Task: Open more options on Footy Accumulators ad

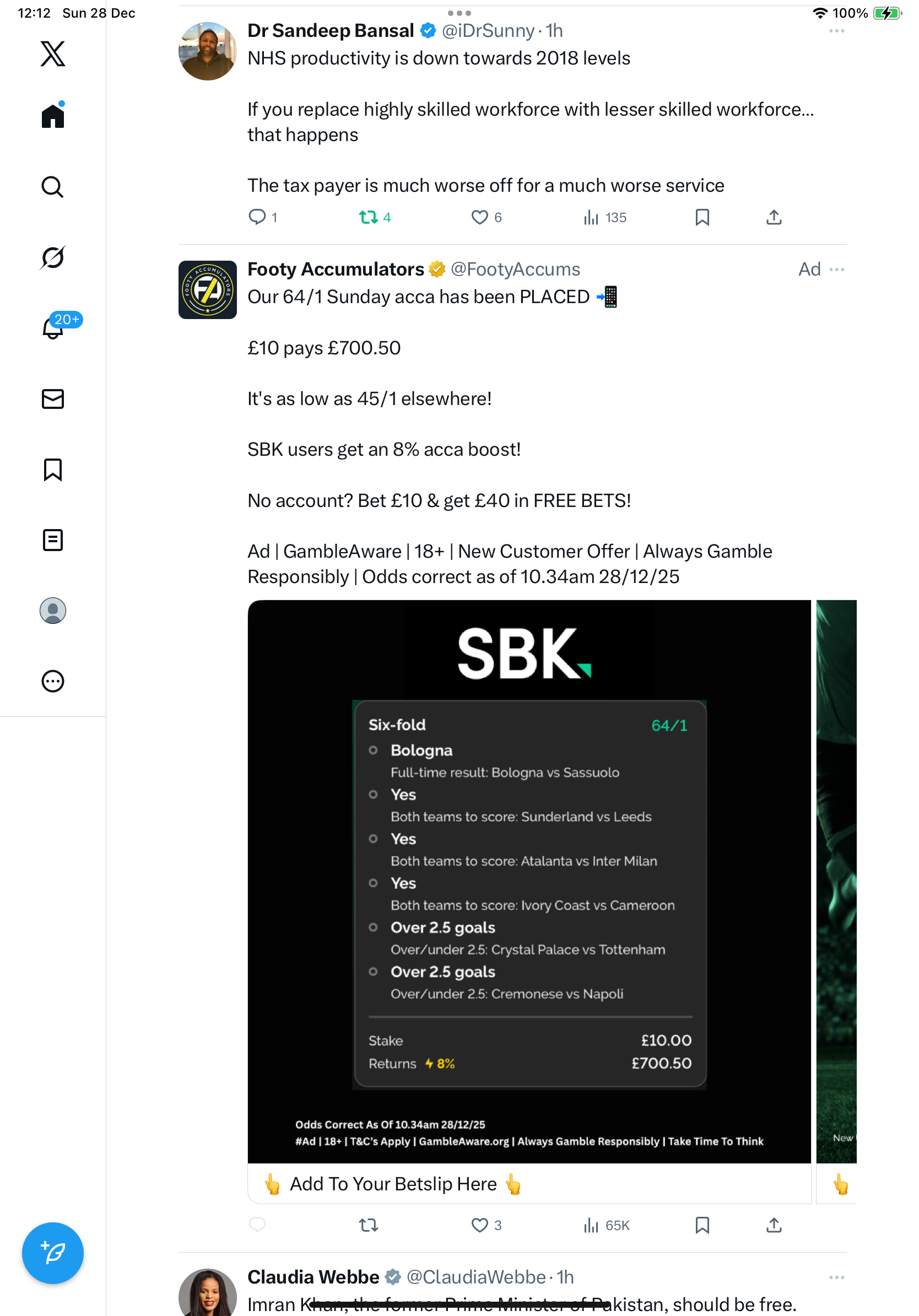Action: [x=836, y=269]
